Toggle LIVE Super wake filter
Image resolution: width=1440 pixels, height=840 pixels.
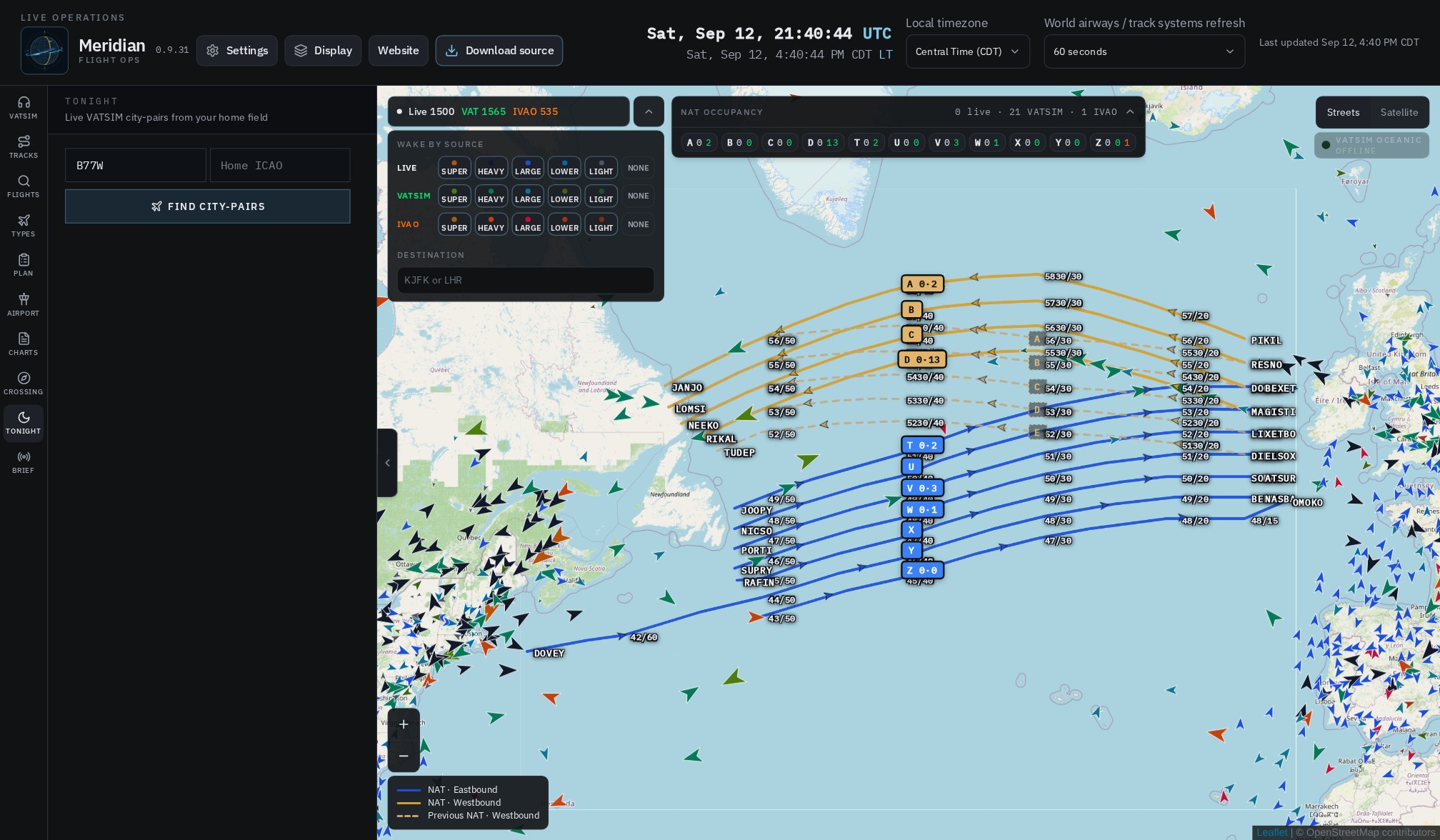(x=454, y=168)
